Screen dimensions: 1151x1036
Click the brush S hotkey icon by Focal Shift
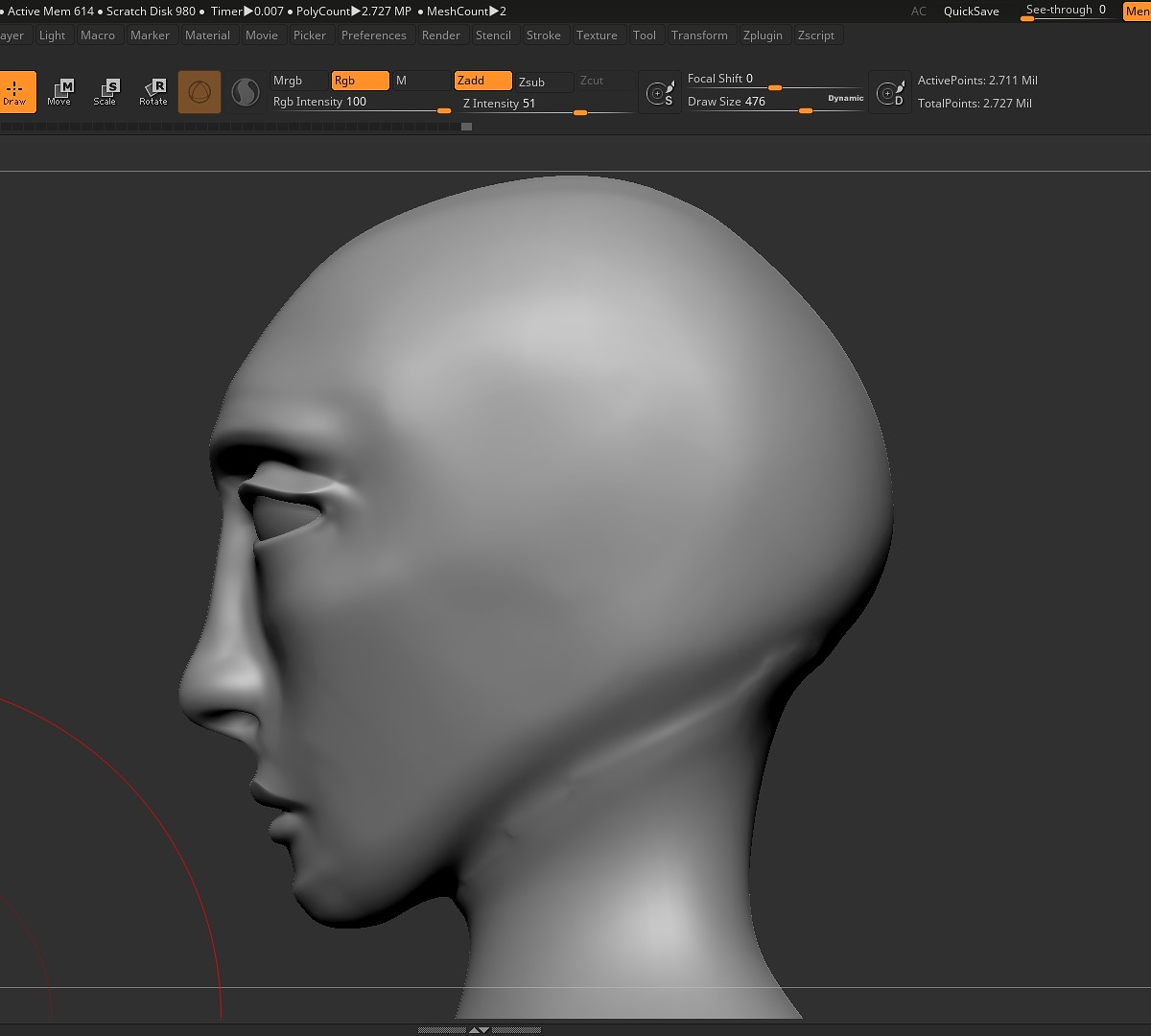(660, 93)
